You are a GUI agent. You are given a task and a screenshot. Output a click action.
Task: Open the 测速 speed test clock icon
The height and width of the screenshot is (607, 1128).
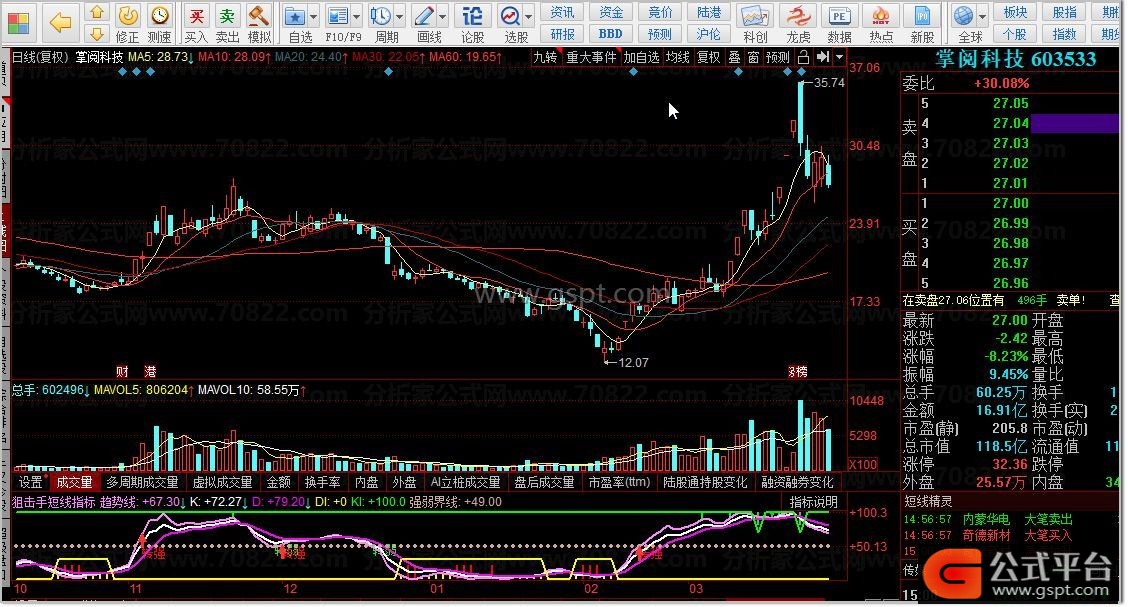[x=159, y=23]
